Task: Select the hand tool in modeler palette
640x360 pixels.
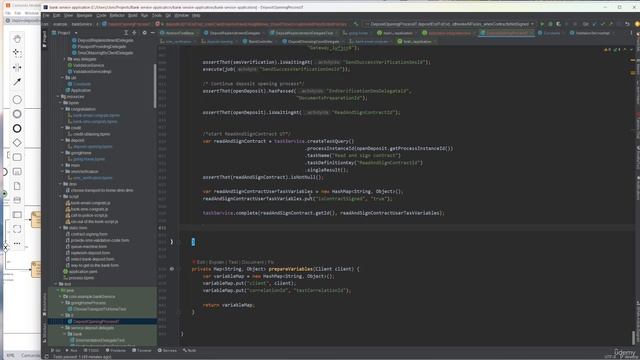Action: (x=17, y=39)
